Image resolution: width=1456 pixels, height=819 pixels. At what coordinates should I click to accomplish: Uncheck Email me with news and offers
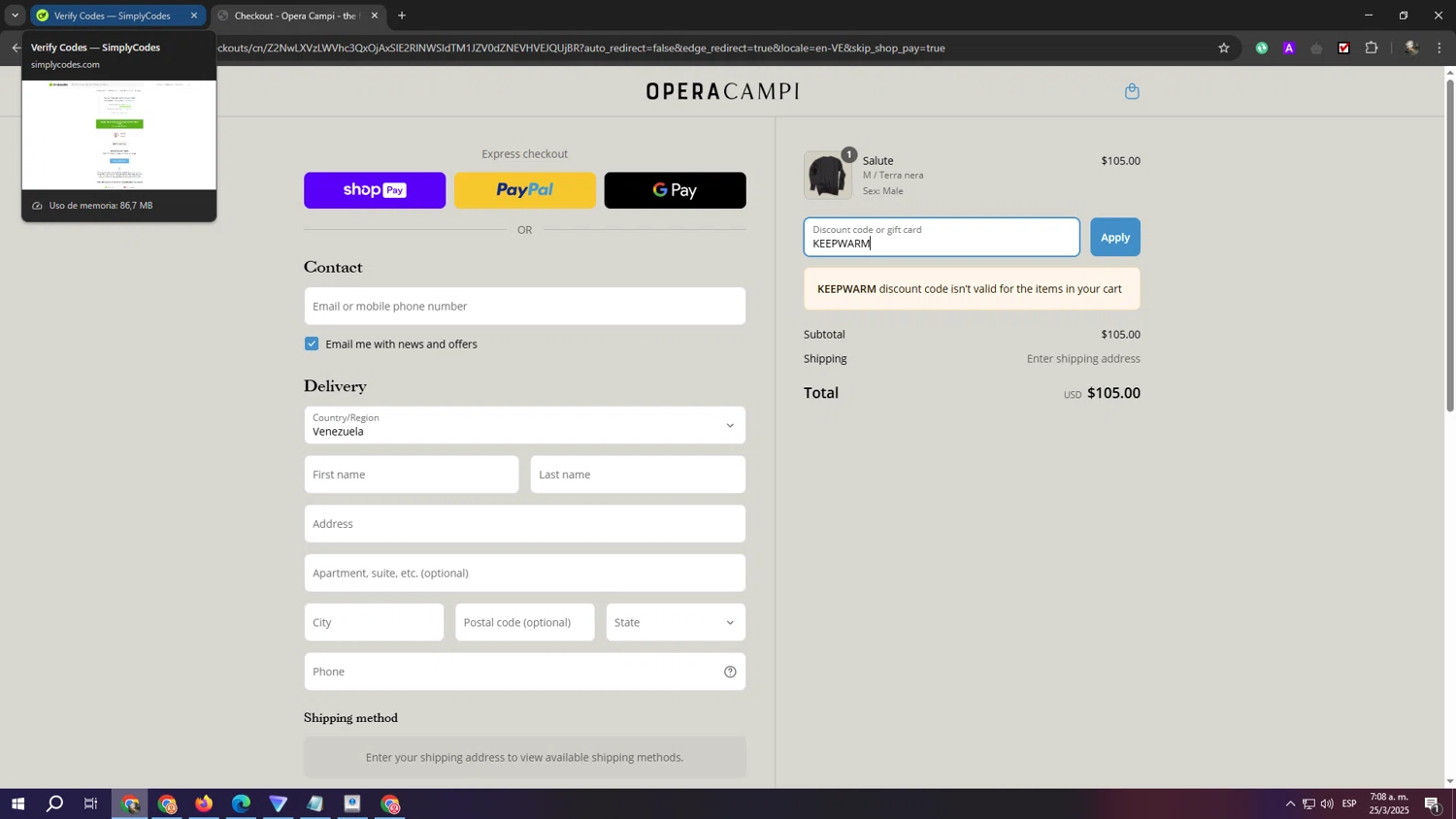312,344
